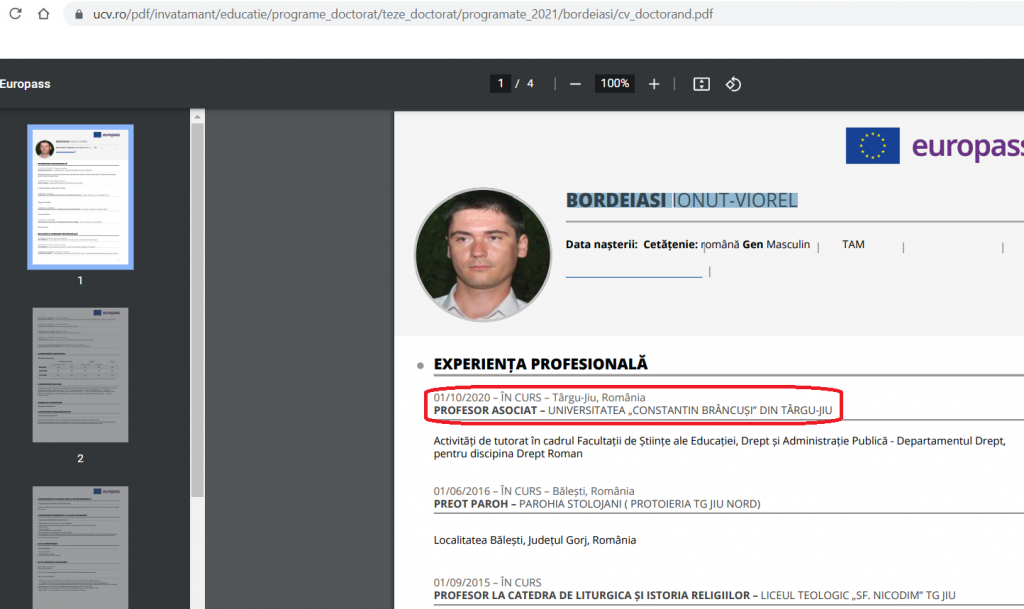Focus the address bar URL
This screenshot has height=609, width=1024.
(403, 14)
